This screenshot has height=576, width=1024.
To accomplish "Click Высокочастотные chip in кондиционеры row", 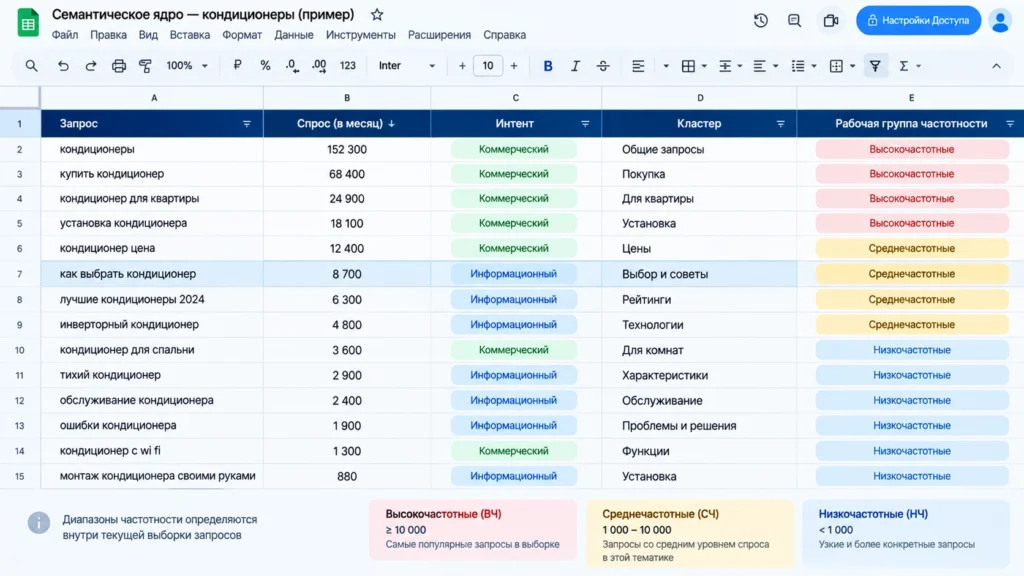I will [912, 150].
